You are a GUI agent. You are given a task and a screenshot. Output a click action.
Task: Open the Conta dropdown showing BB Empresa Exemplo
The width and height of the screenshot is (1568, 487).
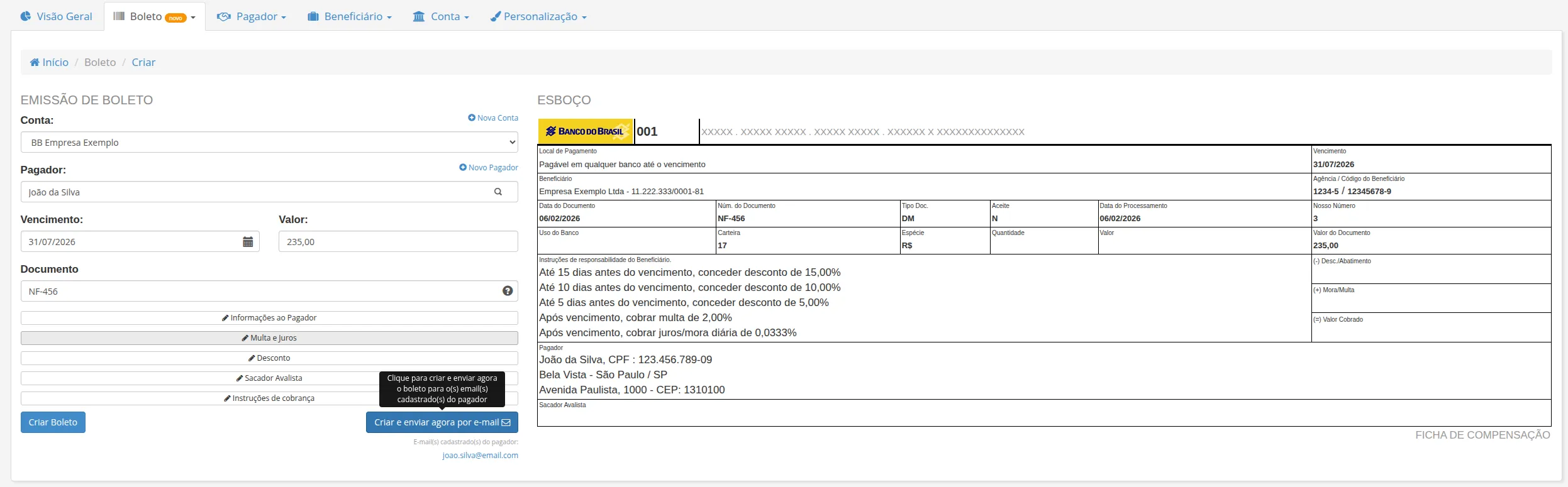pos(269,142)
